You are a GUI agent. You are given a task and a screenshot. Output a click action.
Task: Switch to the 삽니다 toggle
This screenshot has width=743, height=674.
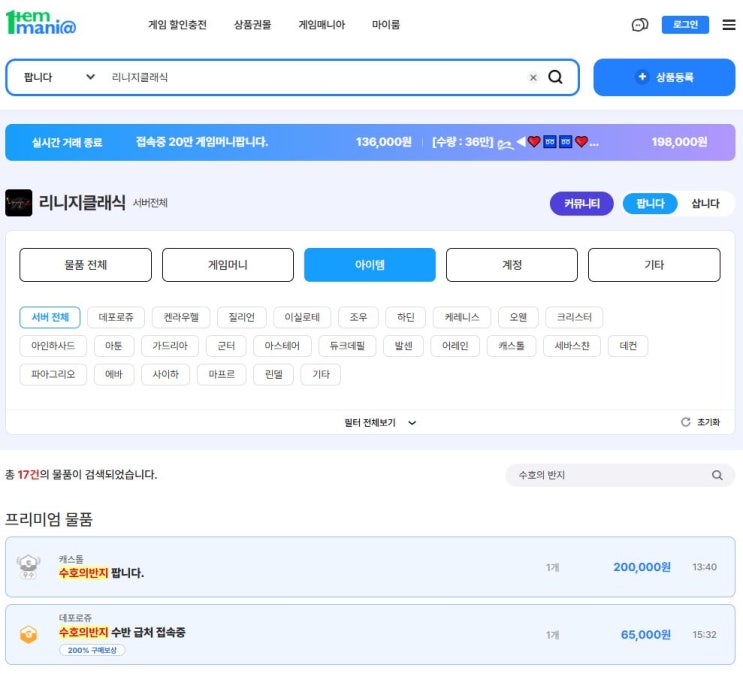[705, 203]
